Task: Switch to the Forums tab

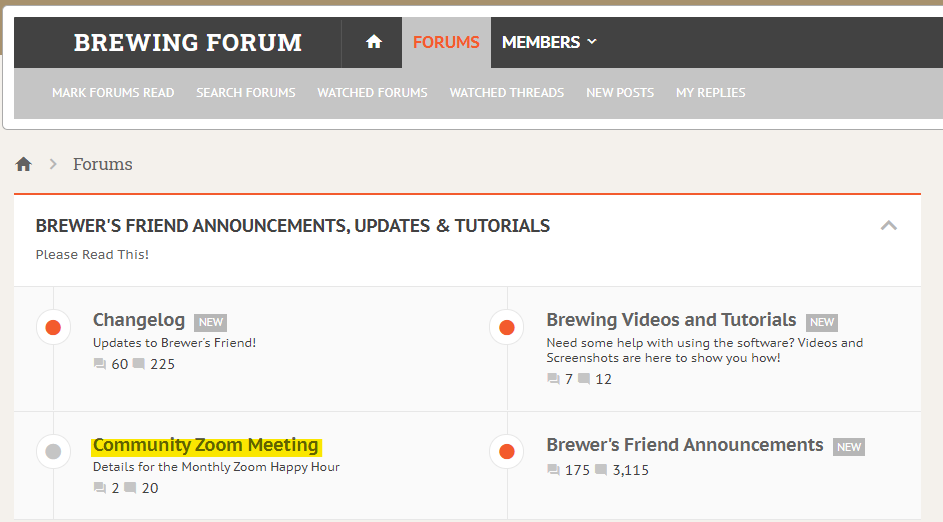Action: pos(446,42)
